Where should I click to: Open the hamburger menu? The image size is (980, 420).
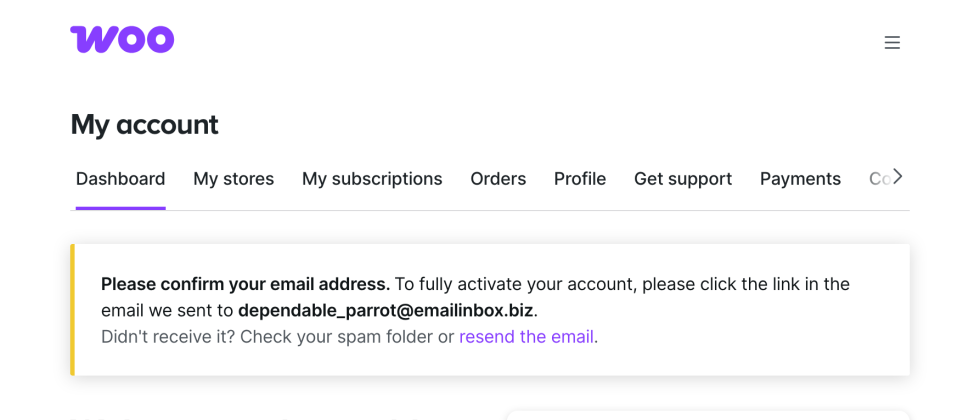[x=892, y=43]
